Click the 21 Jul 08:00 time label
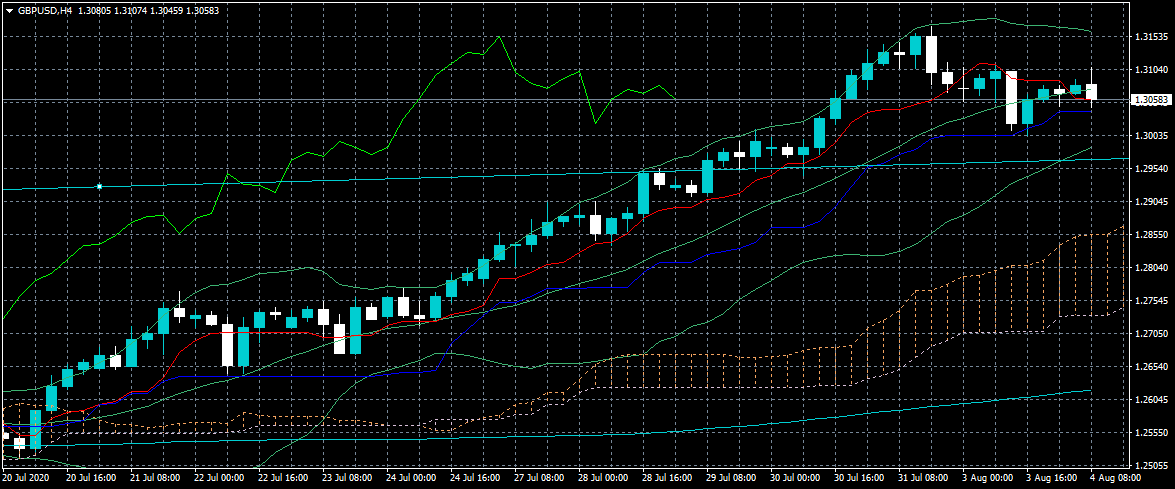The image size is (1175, 489). (154, 476)
